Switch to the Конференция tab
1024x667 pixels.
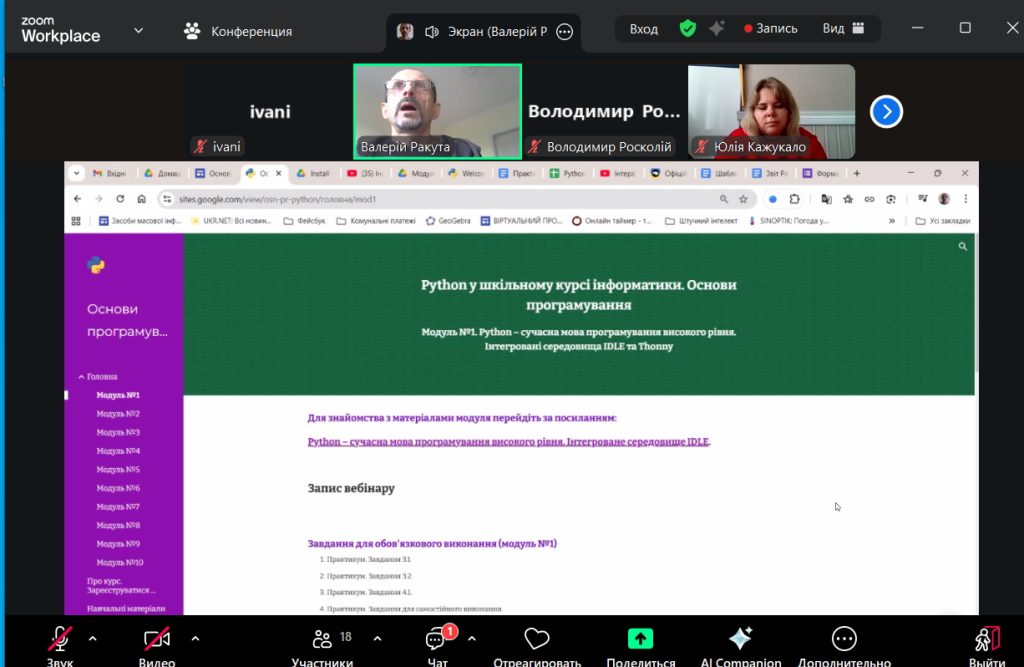[x=238, y=31]
